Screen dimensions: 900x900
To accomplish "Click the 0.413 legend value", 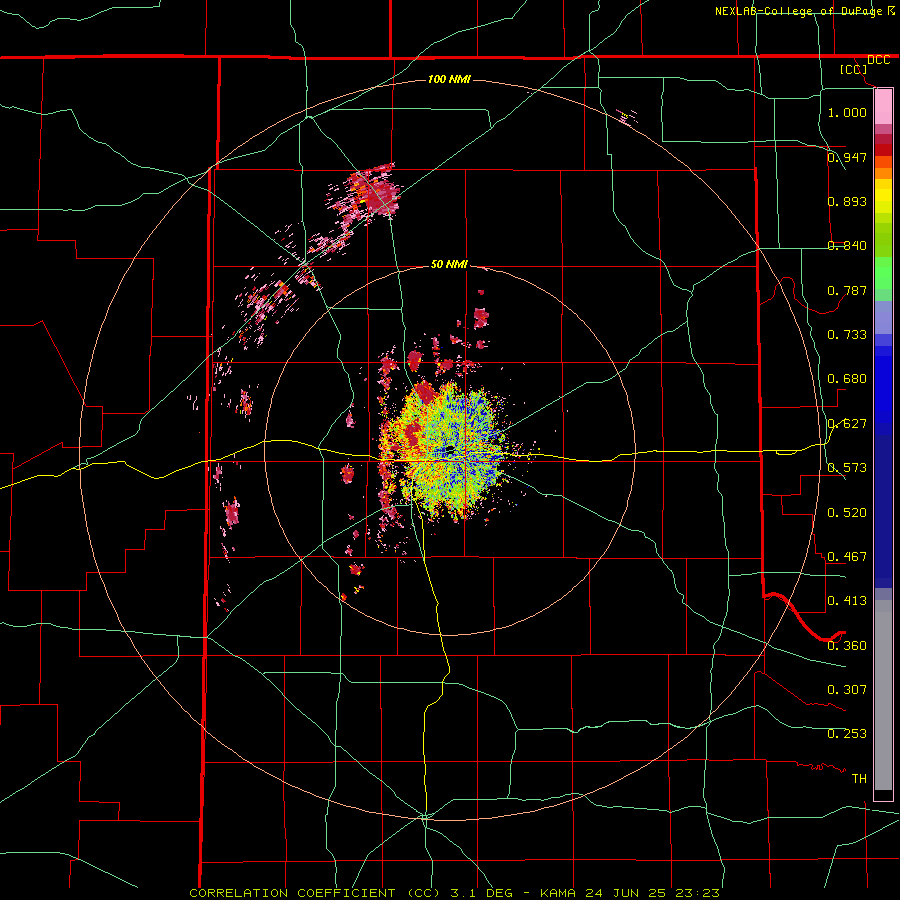I will 847,601.
